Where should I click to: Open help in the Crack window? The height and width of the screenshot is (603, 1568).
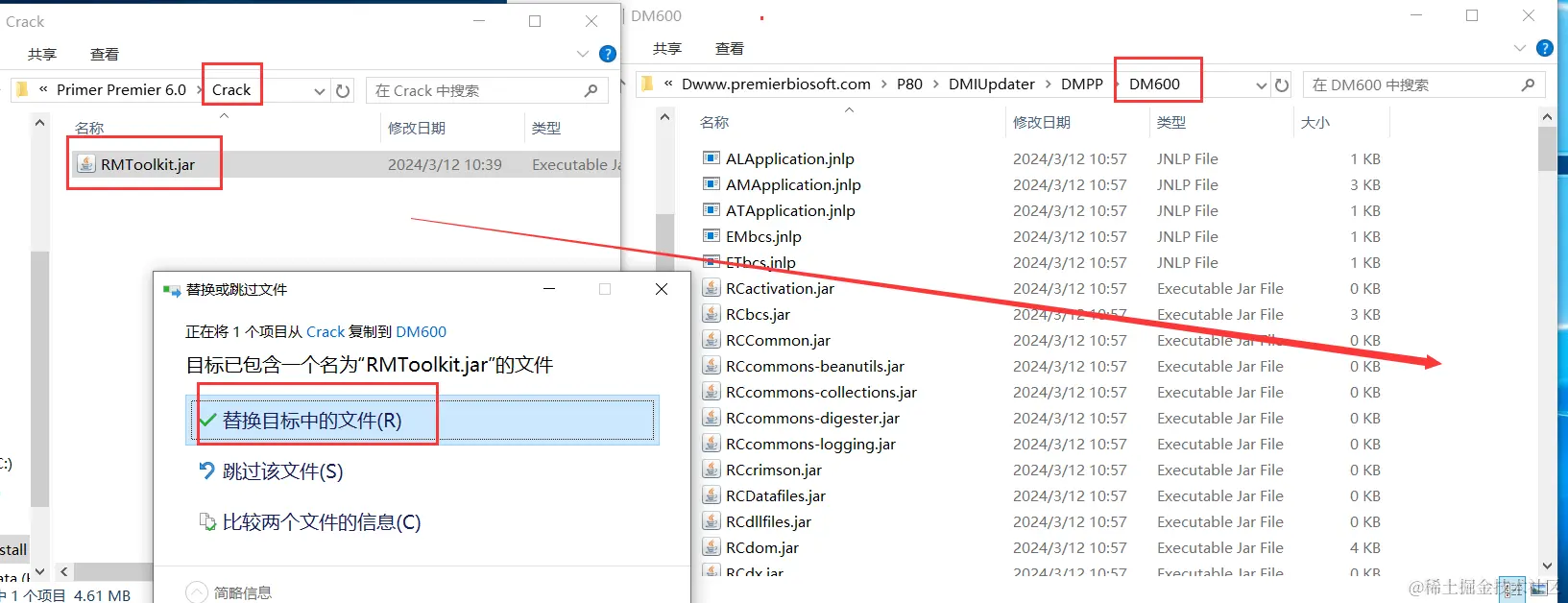(x=608, y=54)
